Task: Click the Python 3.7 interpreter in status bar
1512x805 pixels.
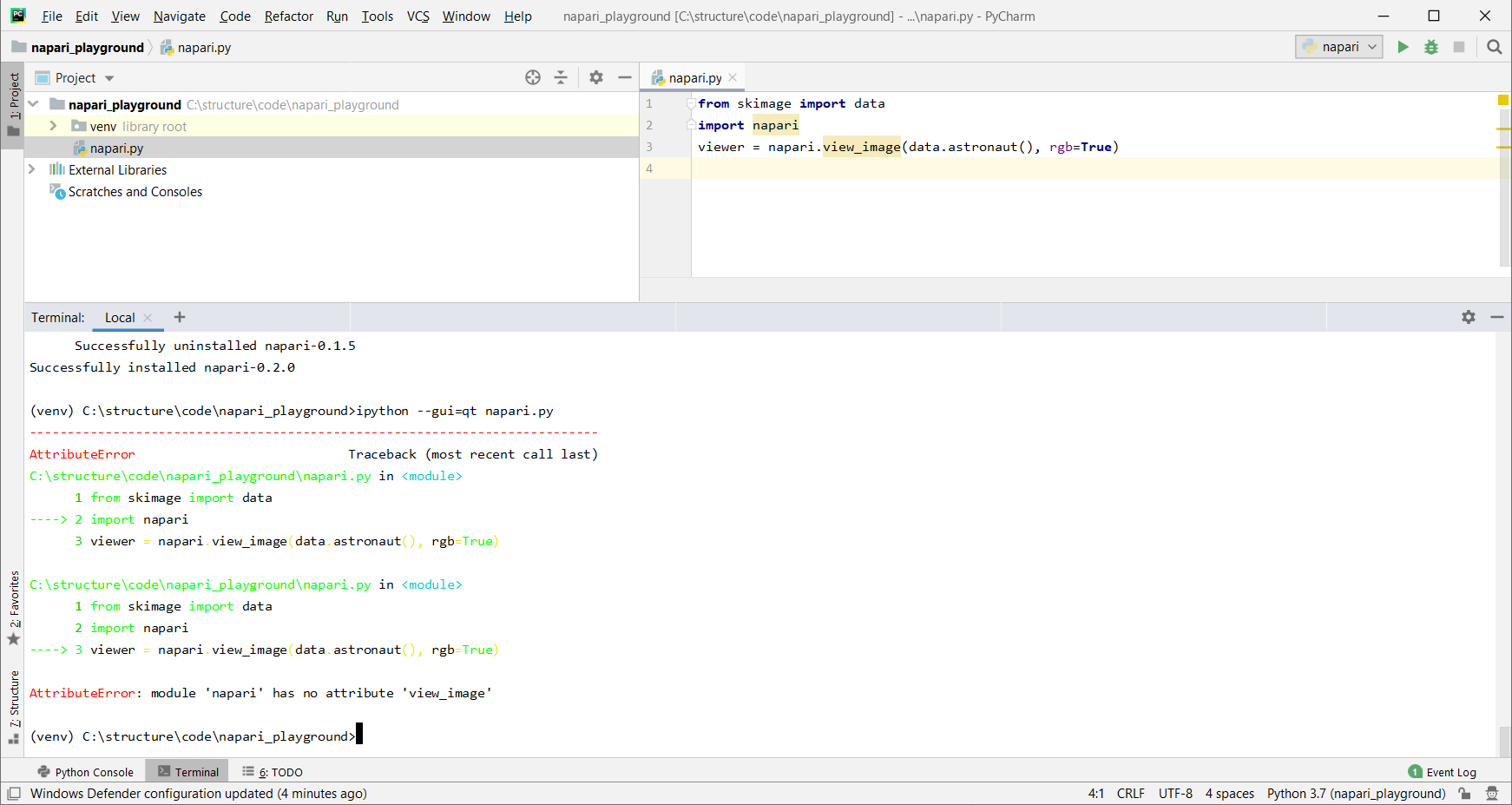Action: [1356, 793]
